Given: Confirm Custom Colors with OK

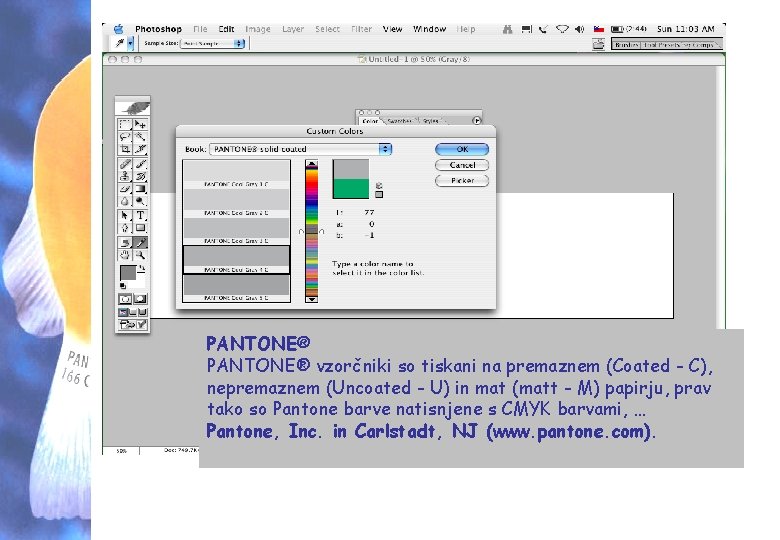Looking at the screenshot, I should [x=462, y=149].
